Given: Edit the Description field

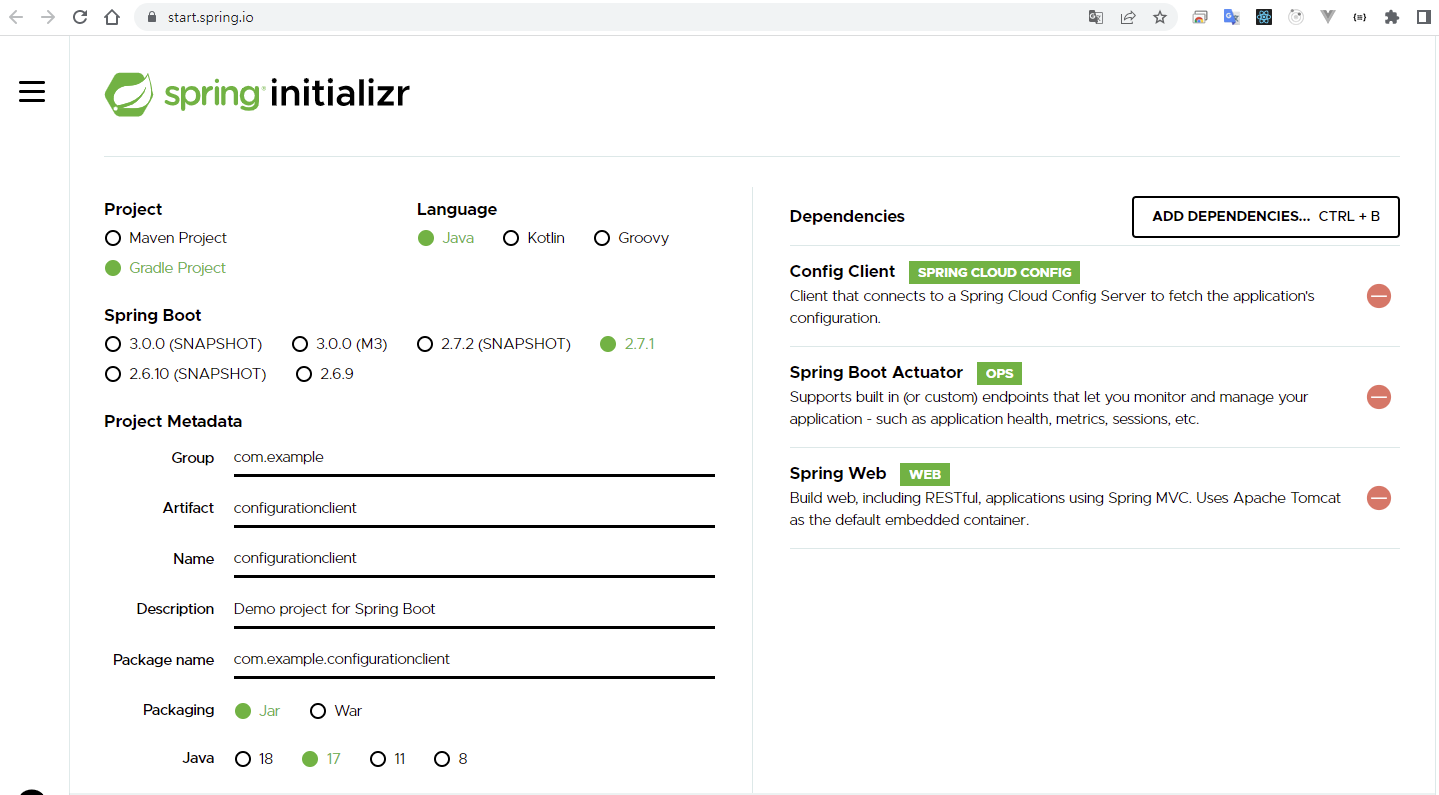Looking at the screenshot, I should pyautogui.click(x=474, y=609).
